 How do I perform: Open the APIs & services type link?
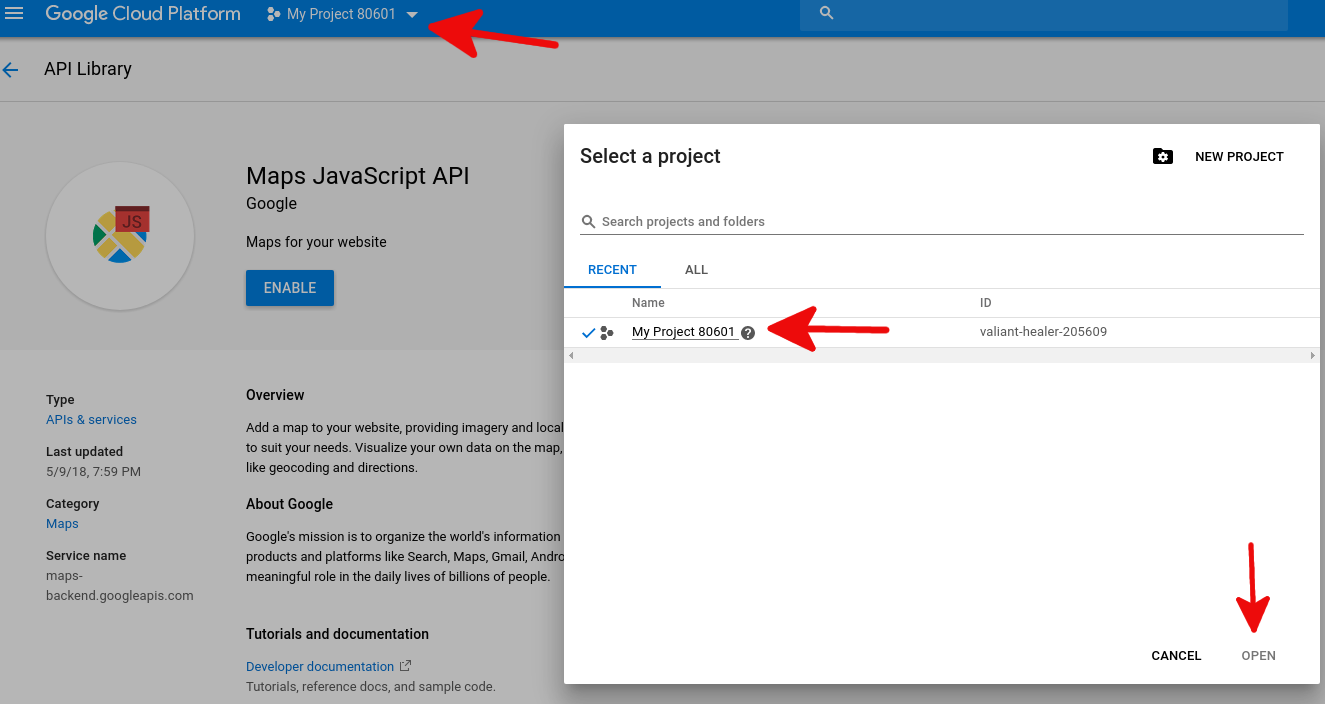(91, 420)
